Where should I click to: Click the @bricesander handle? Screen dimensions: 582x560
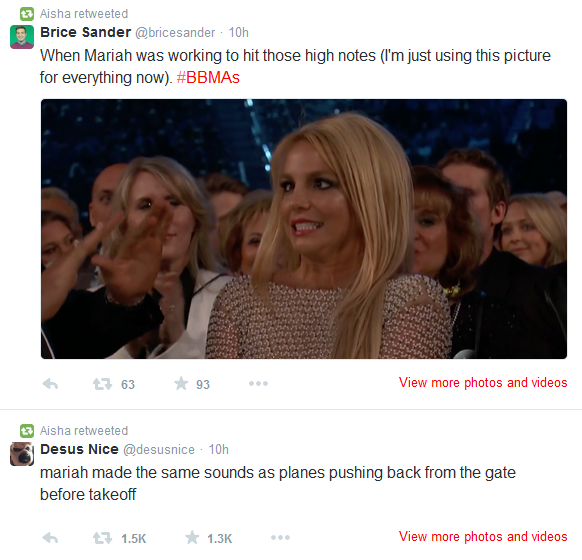click(175, 33)
